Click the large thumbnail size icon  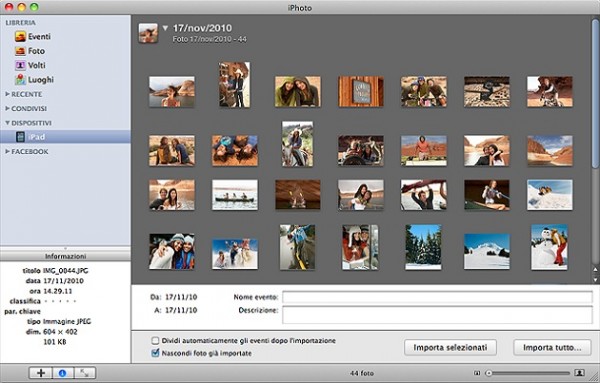pyautogui.click(x=579, y=373)
